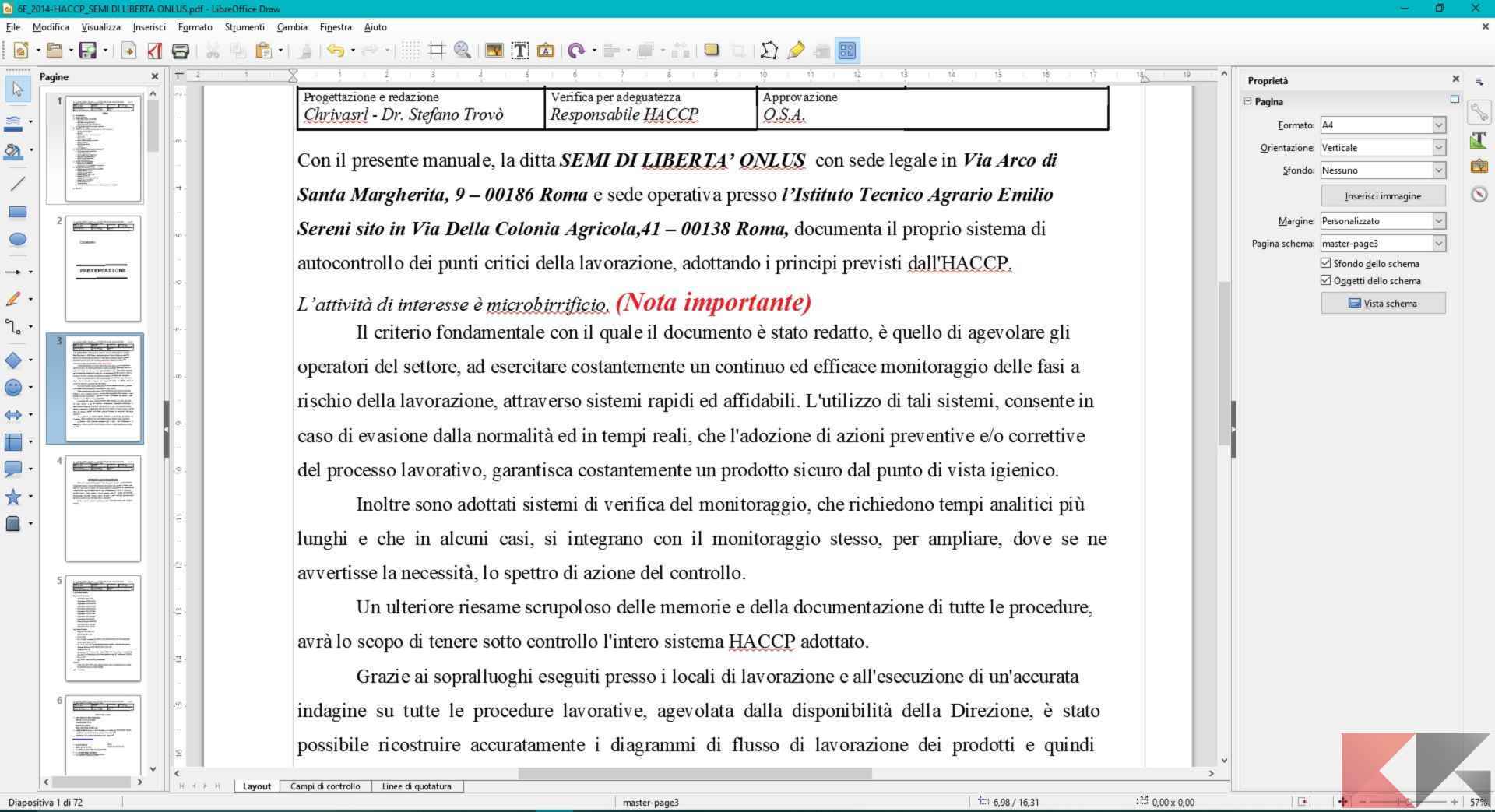Click the Paste clipboard icon

click(264, 51)
